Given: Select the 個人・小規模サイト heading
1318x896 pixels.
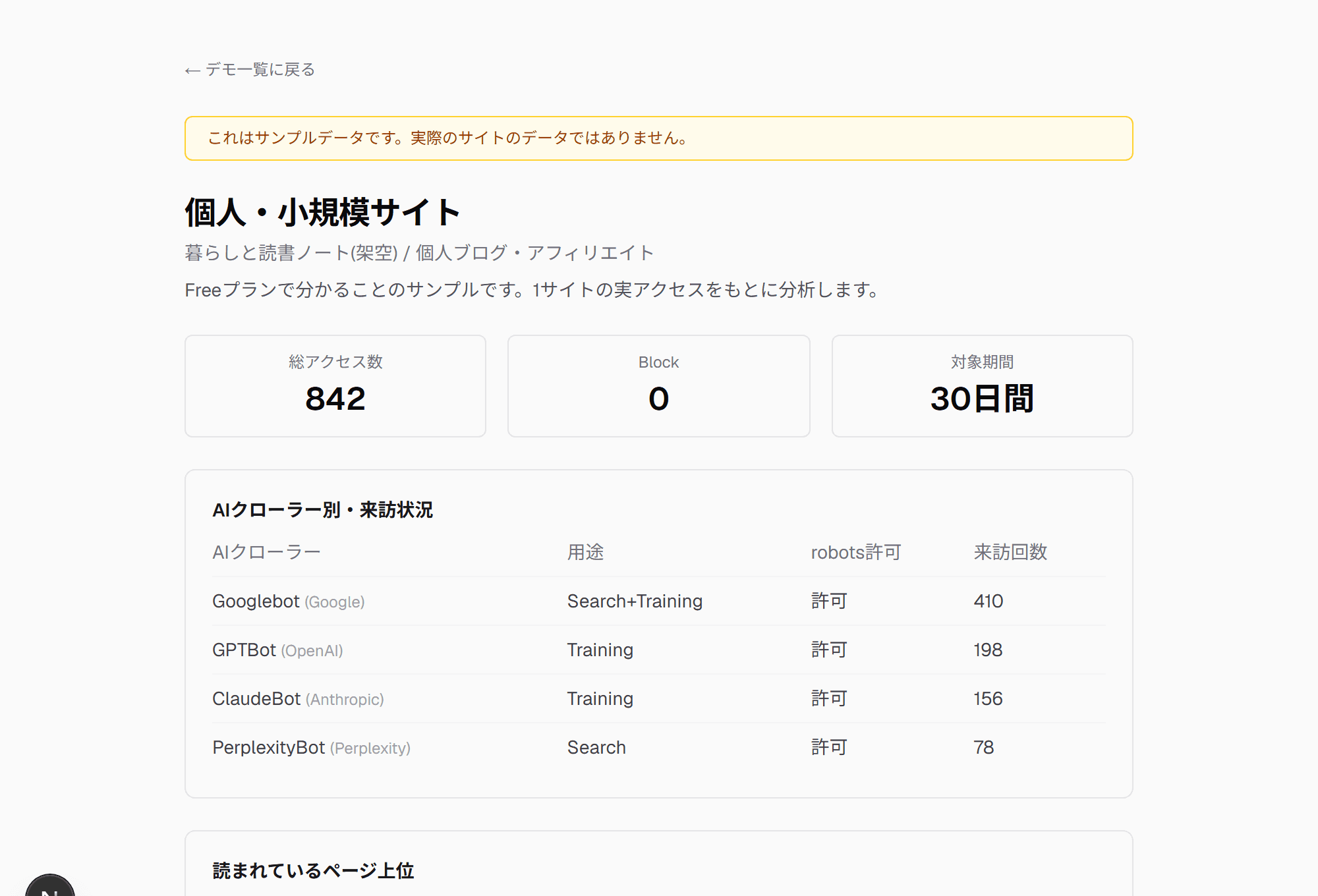Looking at the screenshot, I should pos(322,213).
